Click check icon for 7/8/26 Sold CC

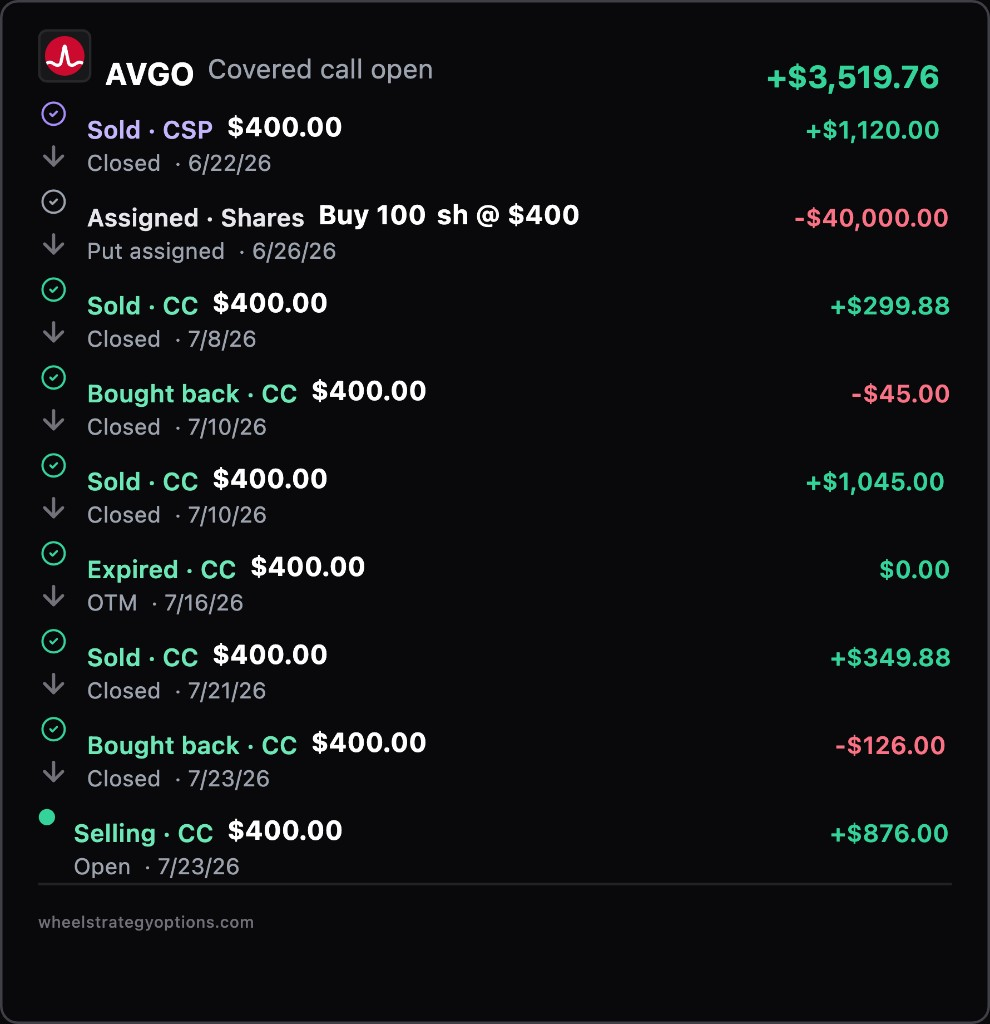(x=54, y=289)
